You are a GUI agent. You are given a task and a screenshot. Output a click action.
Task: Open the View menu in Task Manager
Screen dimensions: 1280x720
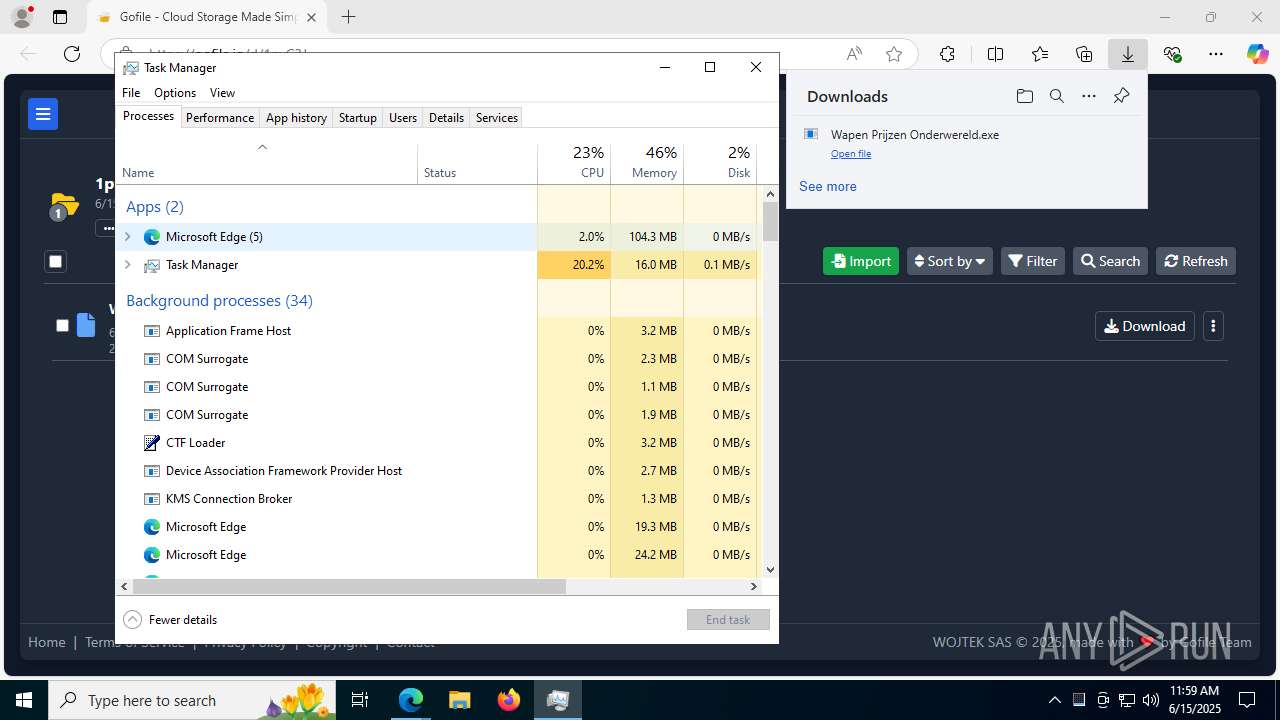(222, 92)
